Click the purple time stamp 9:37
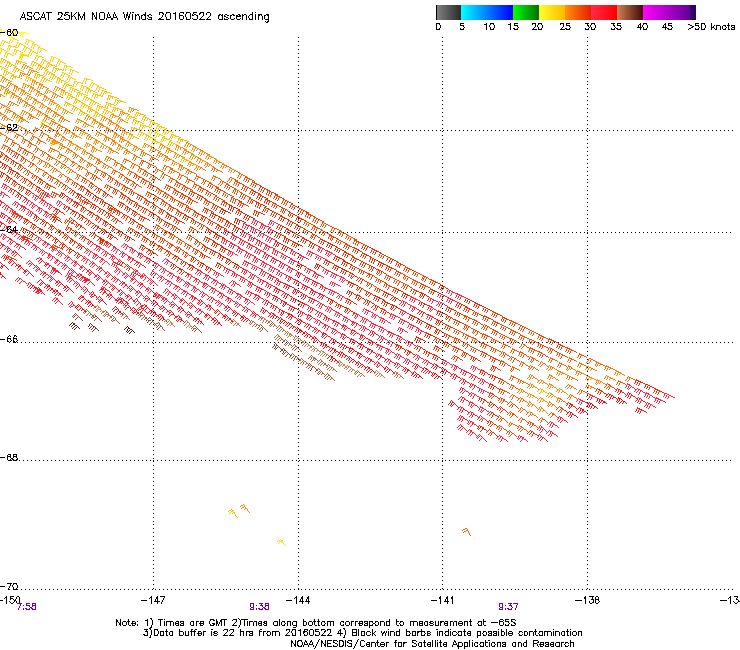 pos(508,607)
